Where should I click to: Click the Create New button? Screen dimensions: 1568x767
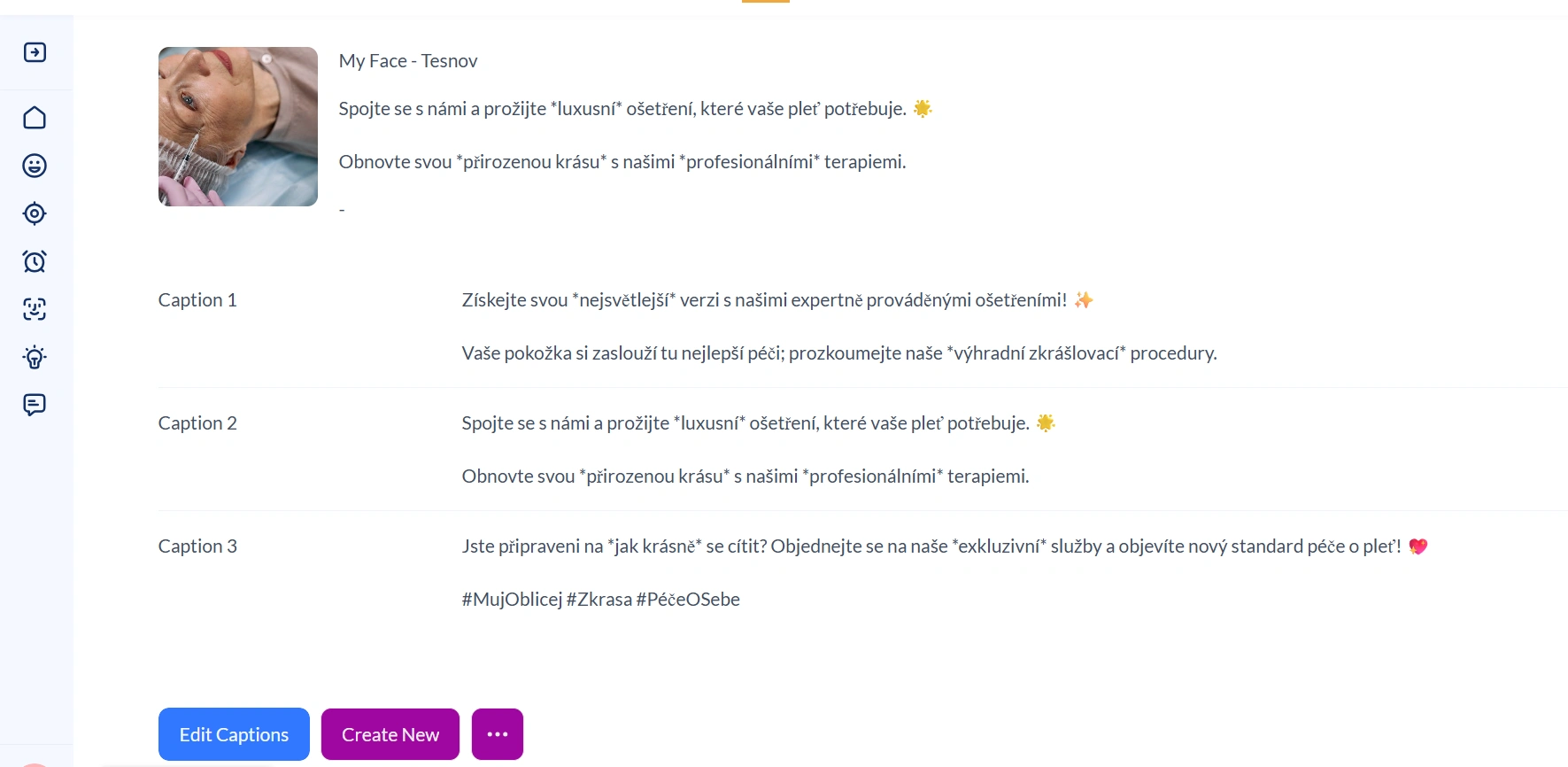390,734
